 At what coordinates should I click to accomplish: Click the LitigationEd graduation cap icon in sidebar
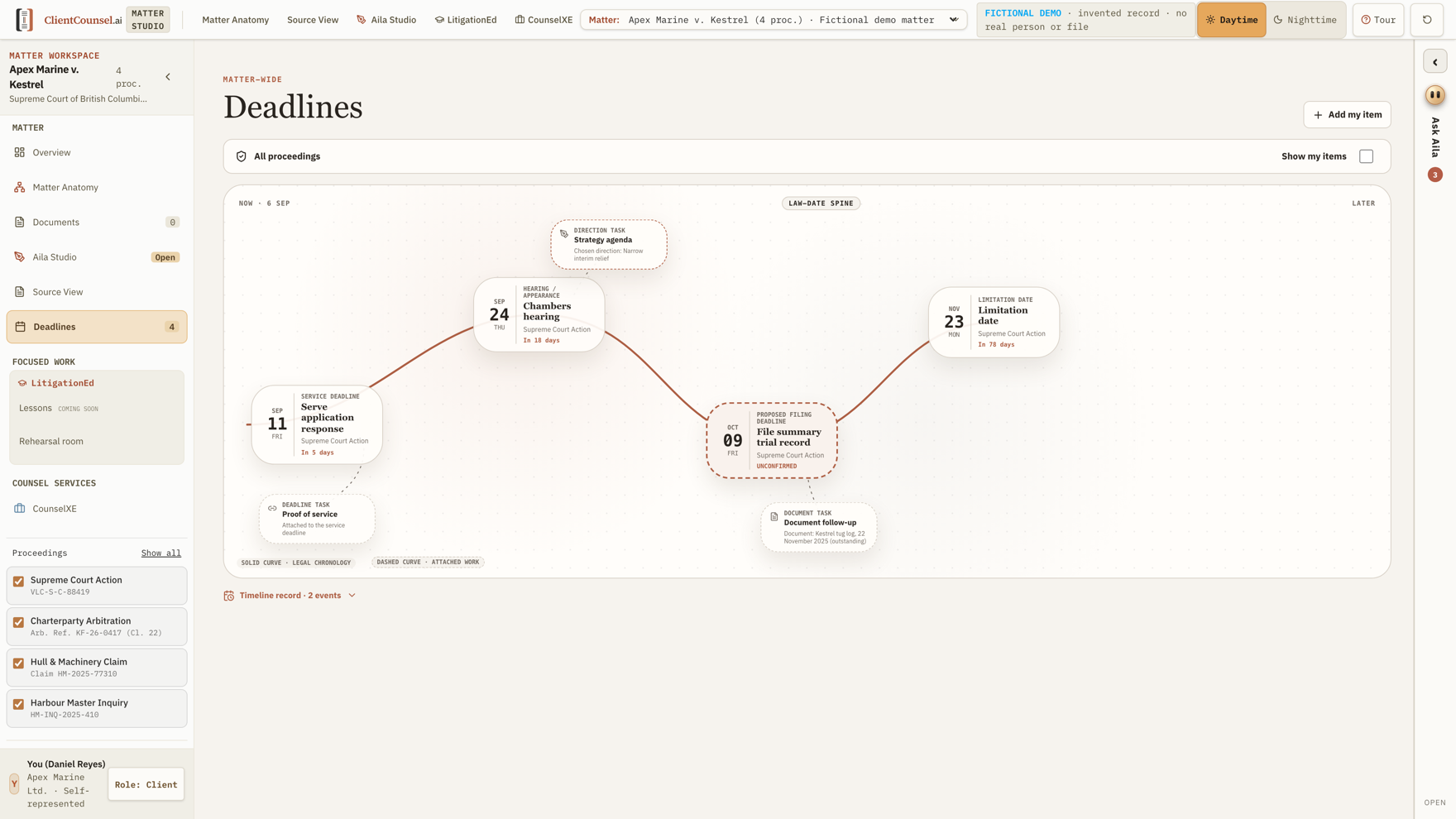coord(22,383)
